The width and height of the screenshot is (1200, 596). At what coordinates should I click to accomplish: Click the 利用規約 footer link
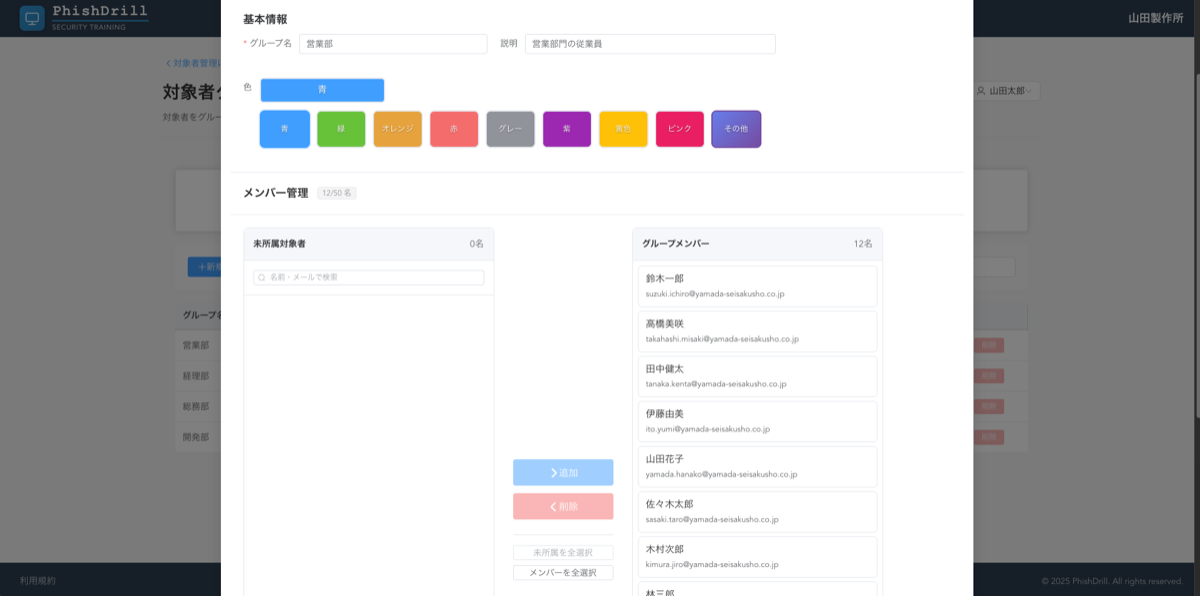(x=38, y=580)
